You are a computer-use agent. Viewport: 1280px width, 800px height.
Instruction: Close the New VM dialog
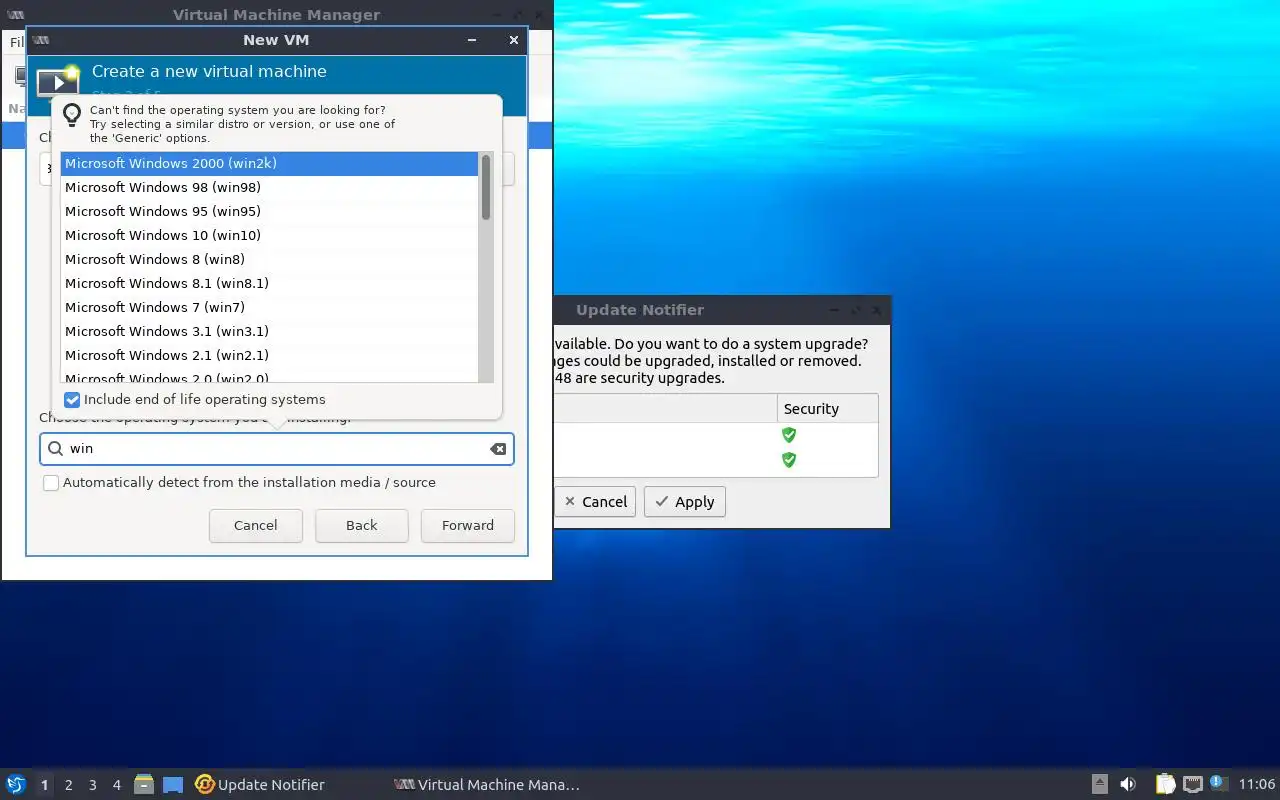514,40
